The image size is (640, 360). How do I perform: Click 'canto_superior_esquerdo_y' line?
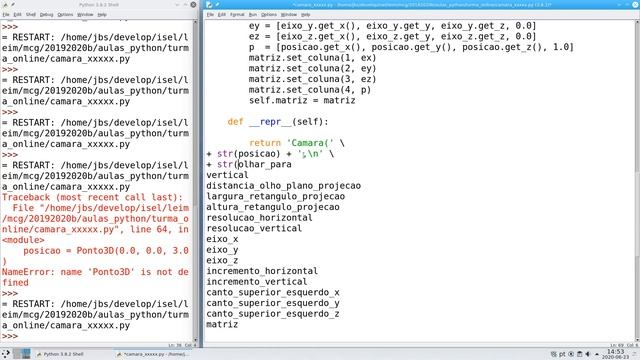[x=273, y=303]
